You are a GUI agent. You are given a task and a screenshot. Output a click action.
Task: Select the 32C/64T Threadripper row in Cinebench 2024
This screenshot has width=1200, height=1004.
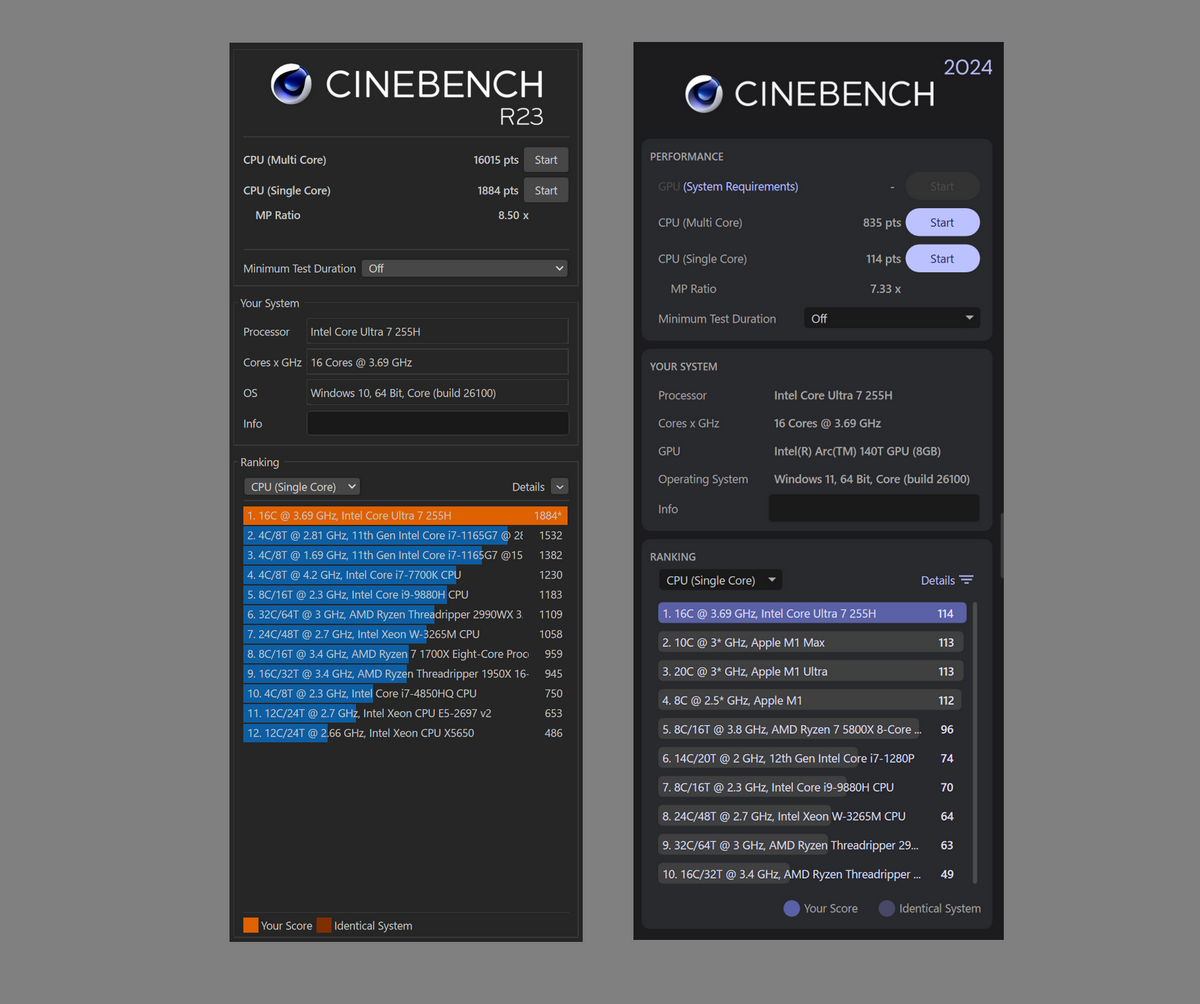(x=812, y=845)
